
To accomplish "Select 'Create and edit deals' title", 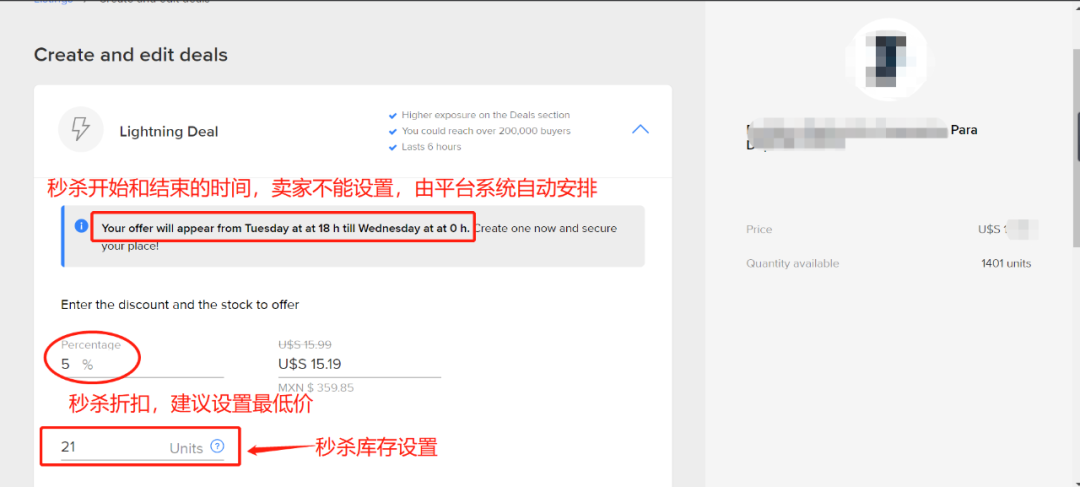I will (x=131, y=54).
